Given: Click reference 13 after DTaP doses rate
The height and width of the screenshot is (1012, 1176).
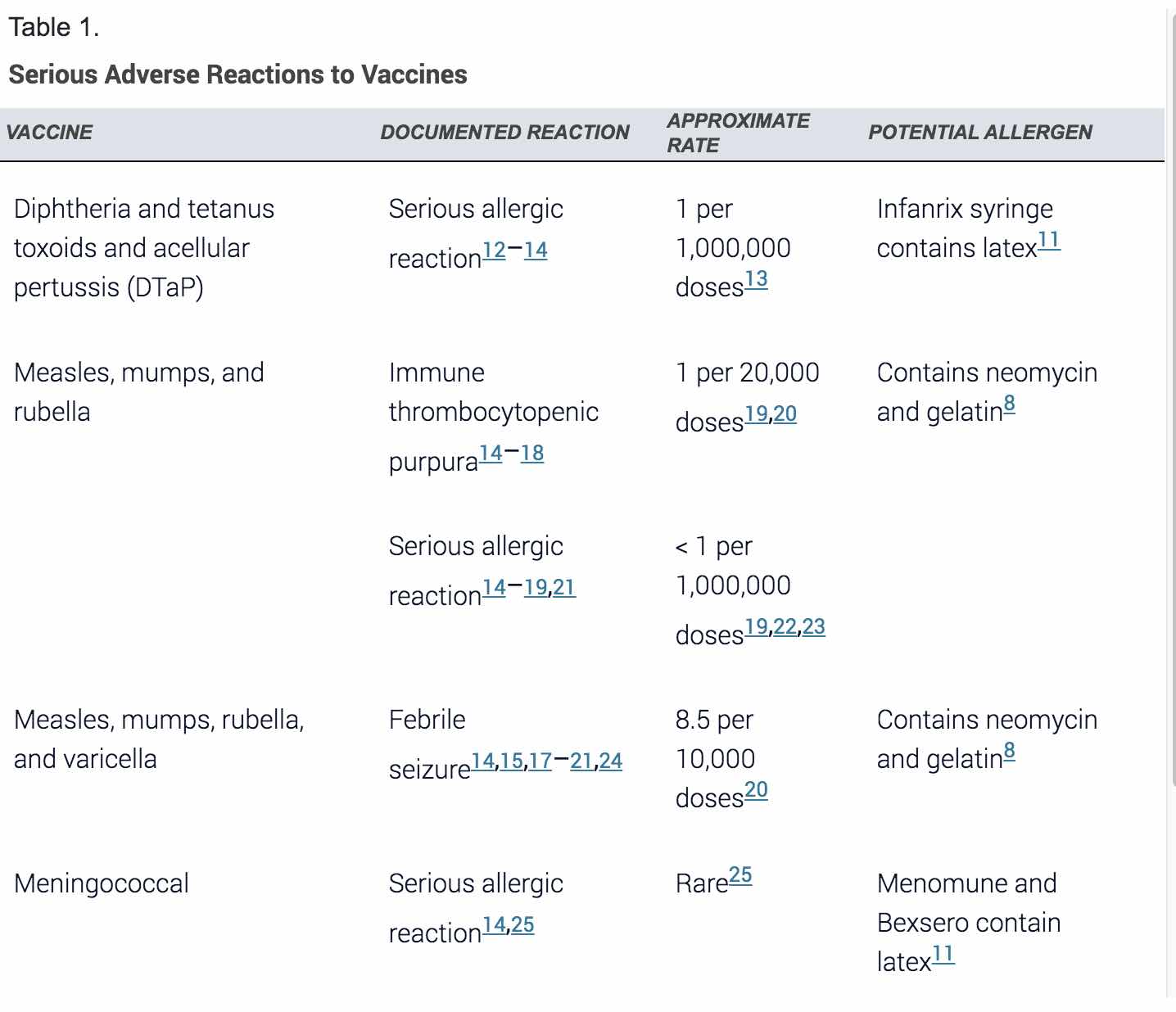Looking at the screenshot, I should [756, 279].
